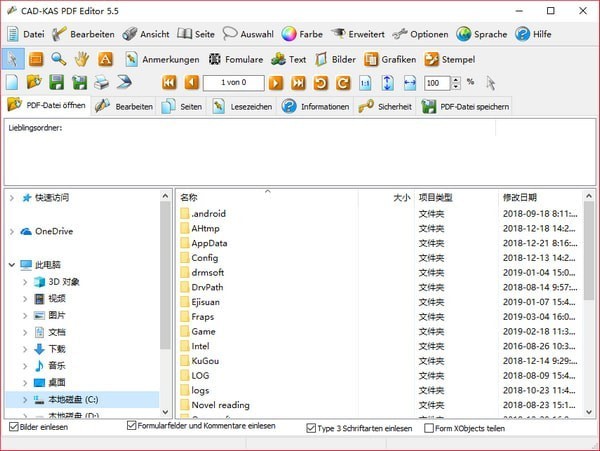Print the document via printer icon
Screen dimensions: 600x451
[101, 82]
